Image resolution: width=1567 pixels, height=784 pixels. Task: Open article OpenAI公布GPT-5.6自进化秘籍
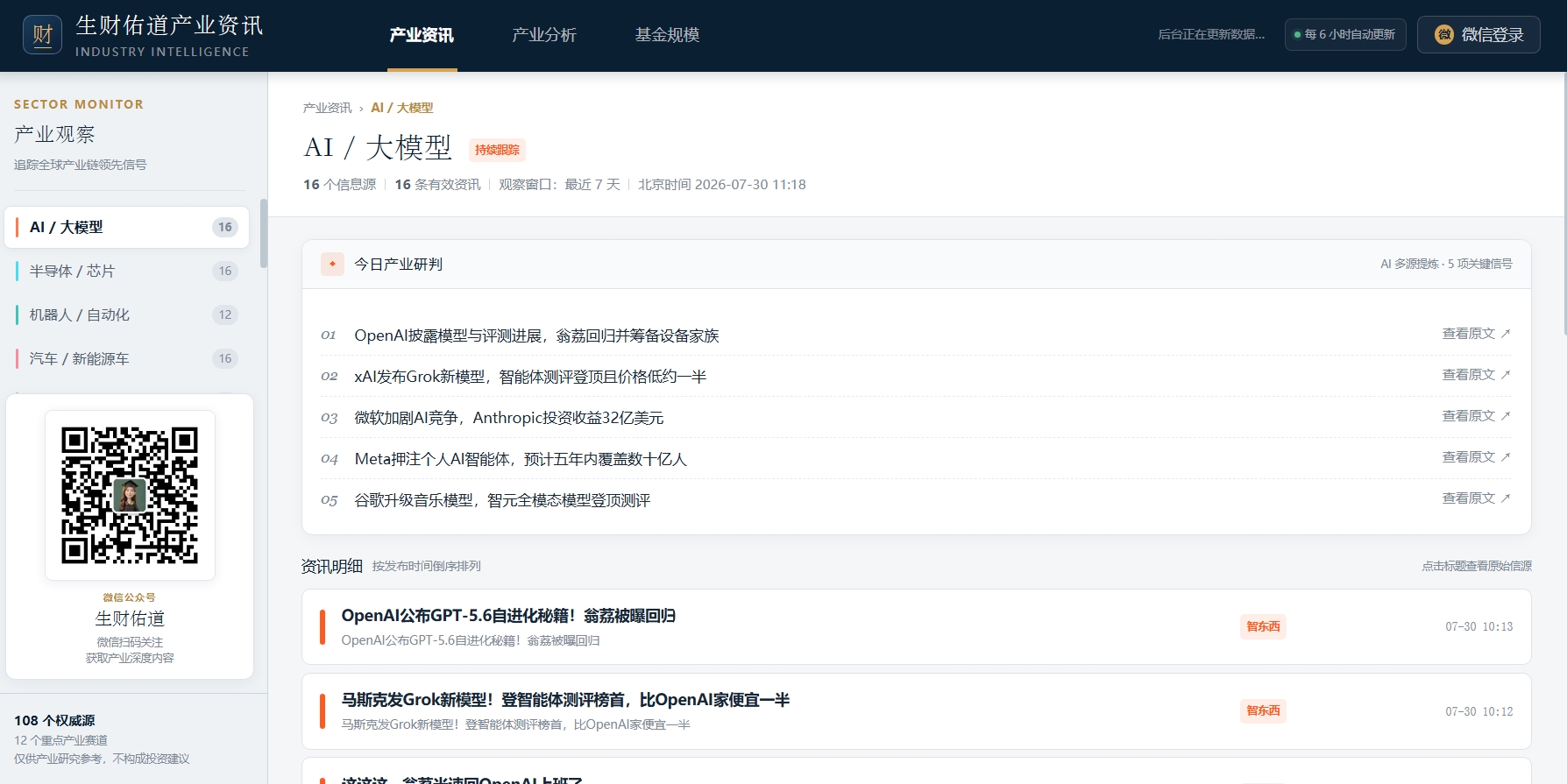508,616
